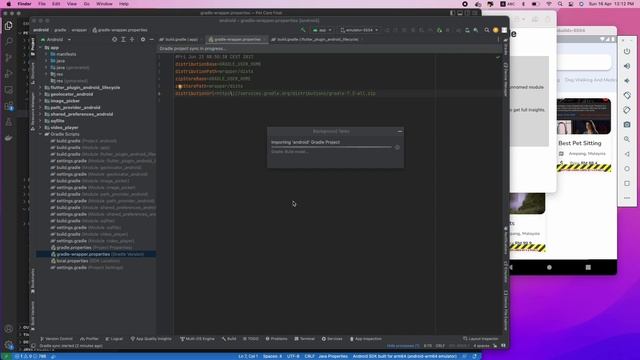
Task: Take an emulator screenshot with the camera icon
Action: click(627, 124)
